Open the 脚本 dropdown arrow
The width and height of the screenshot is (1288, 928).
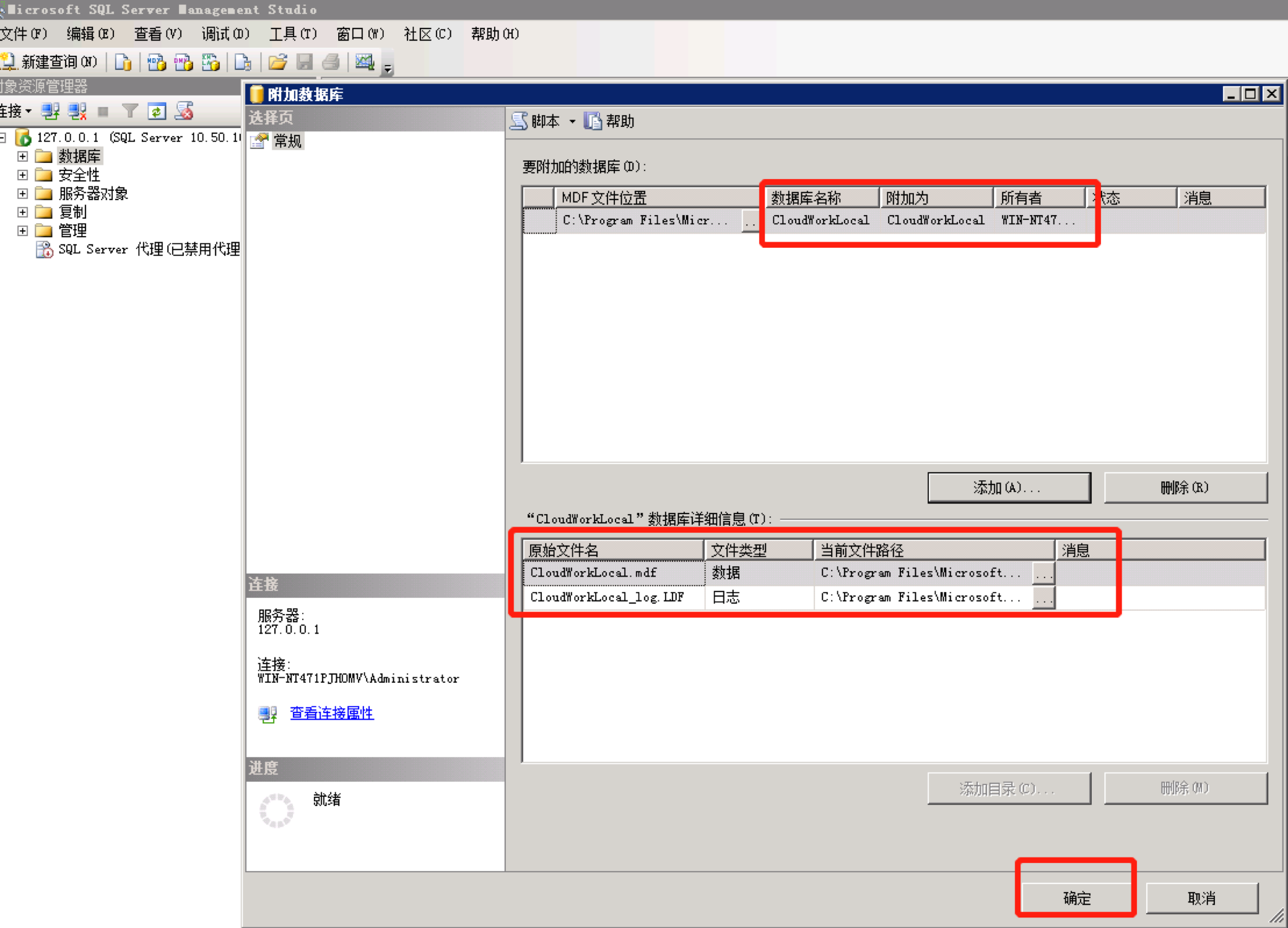(572, 121)
